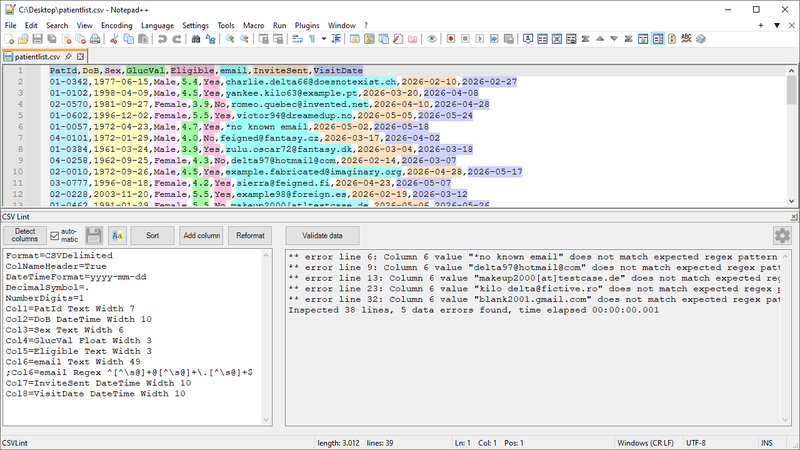Pin the patientlist.csv tab

(68, 57)
